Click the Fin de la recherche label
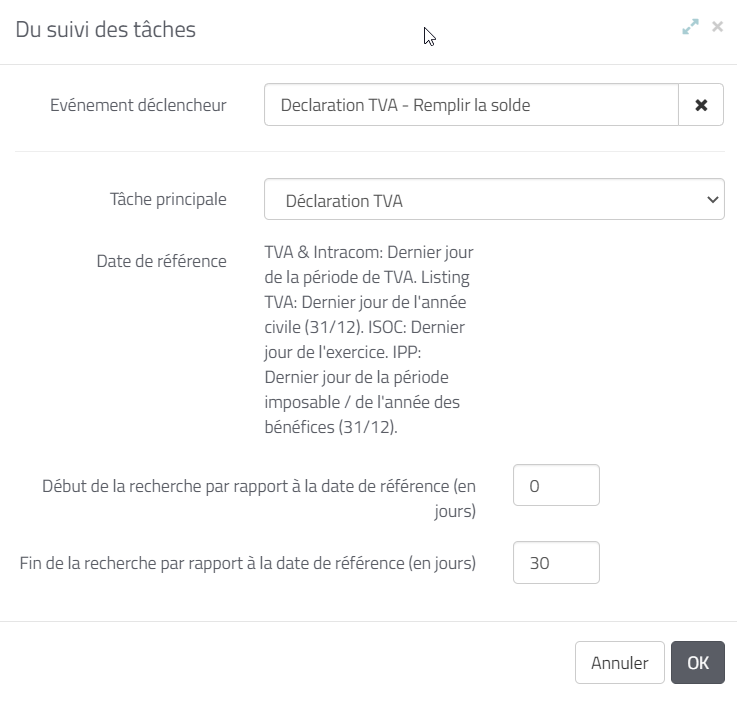Image resolution: width=737 pixels, height=701 pixels. [x=248, y=563]
